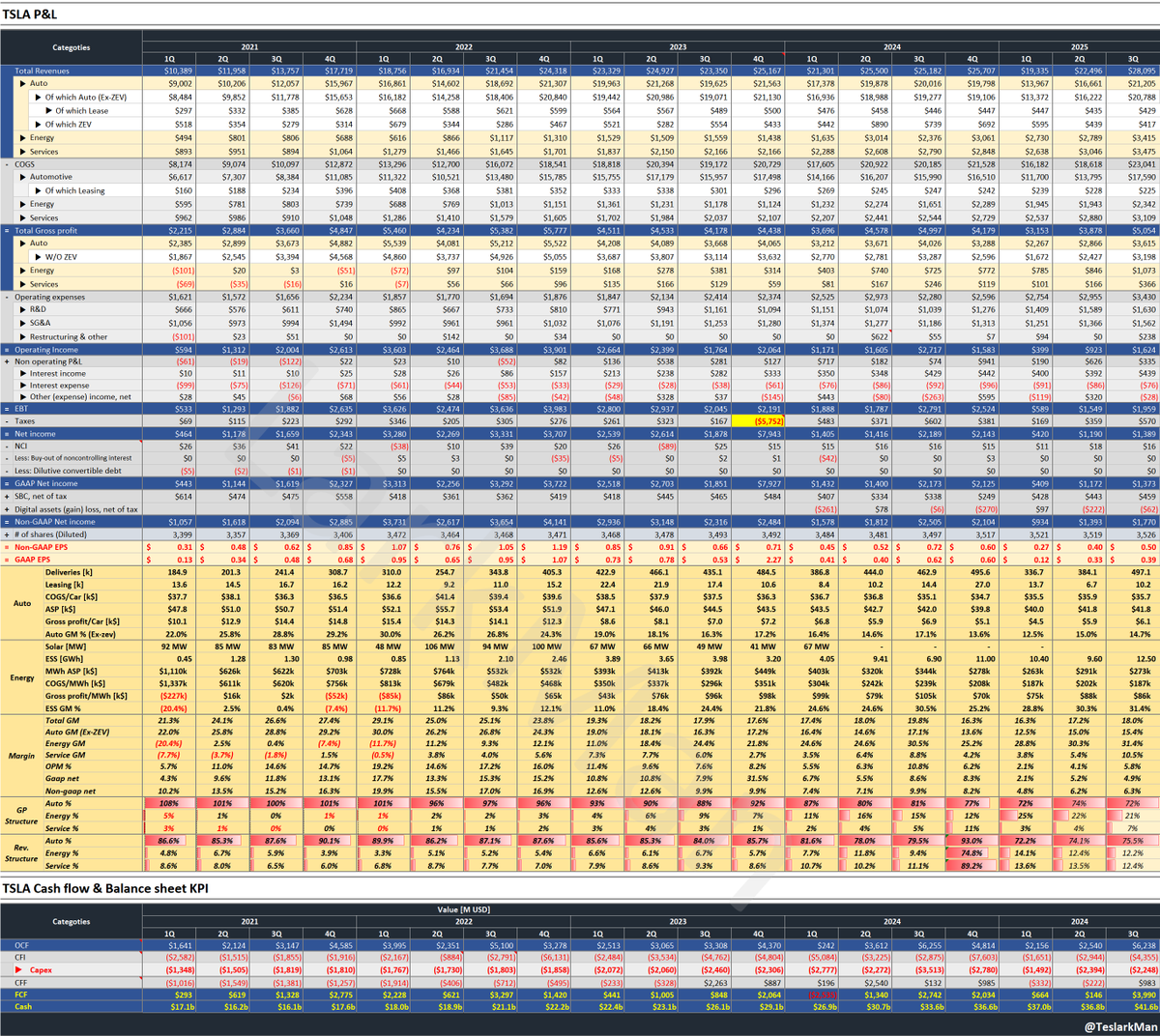The image size is (1160, 1036).
Task: Expand the 'Of which Leasing' row
Action: coord(40,190)
